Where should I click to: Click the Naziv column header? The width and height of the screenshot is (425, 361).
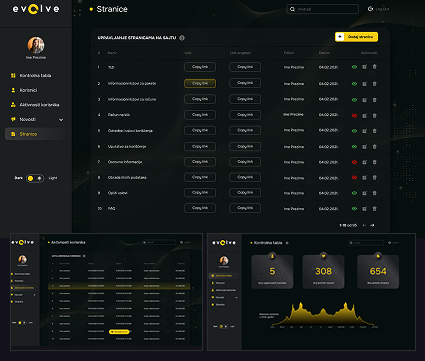(112, 53)
